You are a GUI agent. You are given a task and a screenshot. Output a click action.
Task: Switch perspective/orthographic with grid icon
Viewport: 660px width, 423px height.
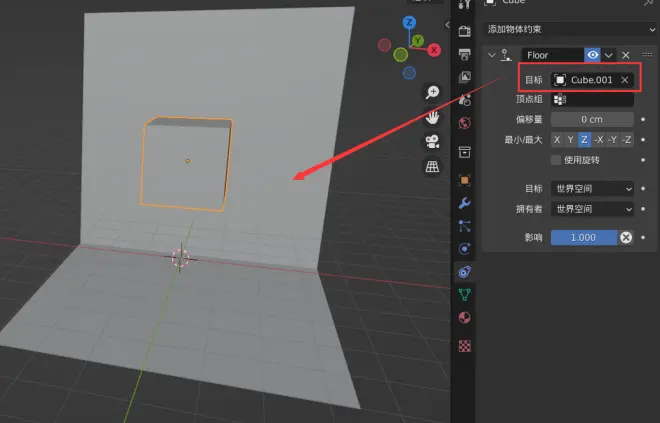tap(432, 167)
